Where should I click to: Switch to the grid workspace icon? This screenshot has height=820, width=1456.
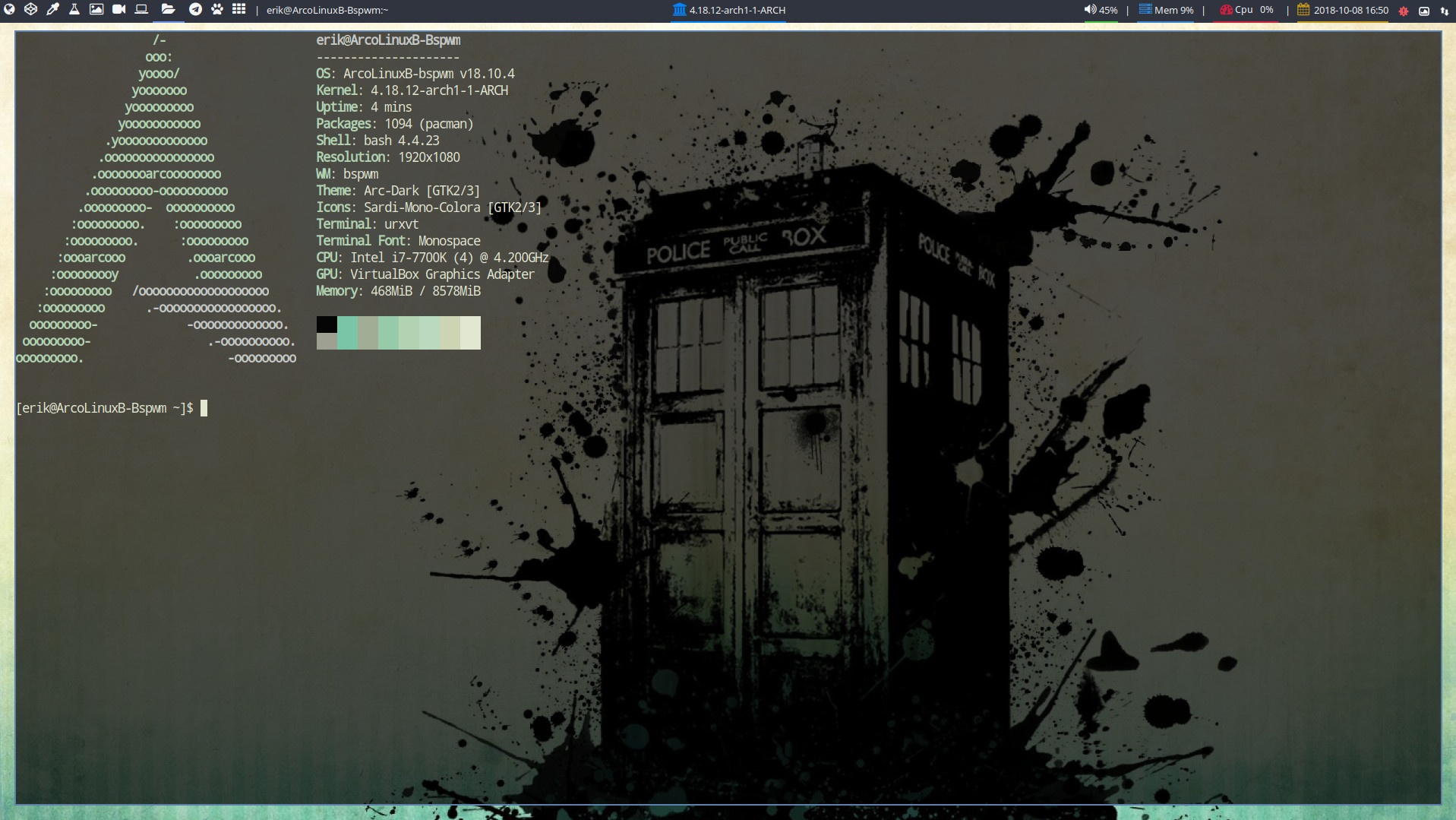pyautogui.click(x=238, y=10)
